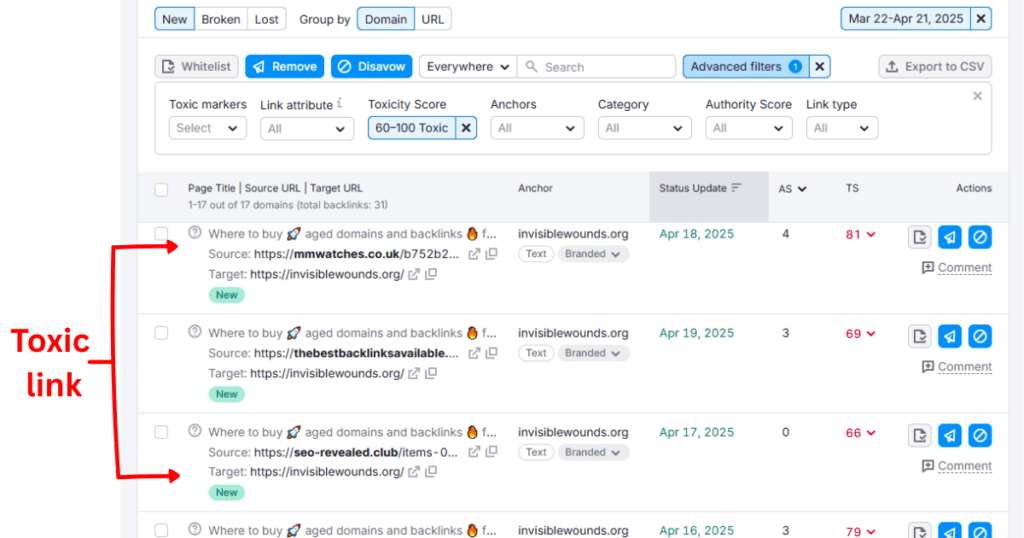Open Anchors filter dropdown
The image size is (1024, 538).
click(x=537, y=128)
